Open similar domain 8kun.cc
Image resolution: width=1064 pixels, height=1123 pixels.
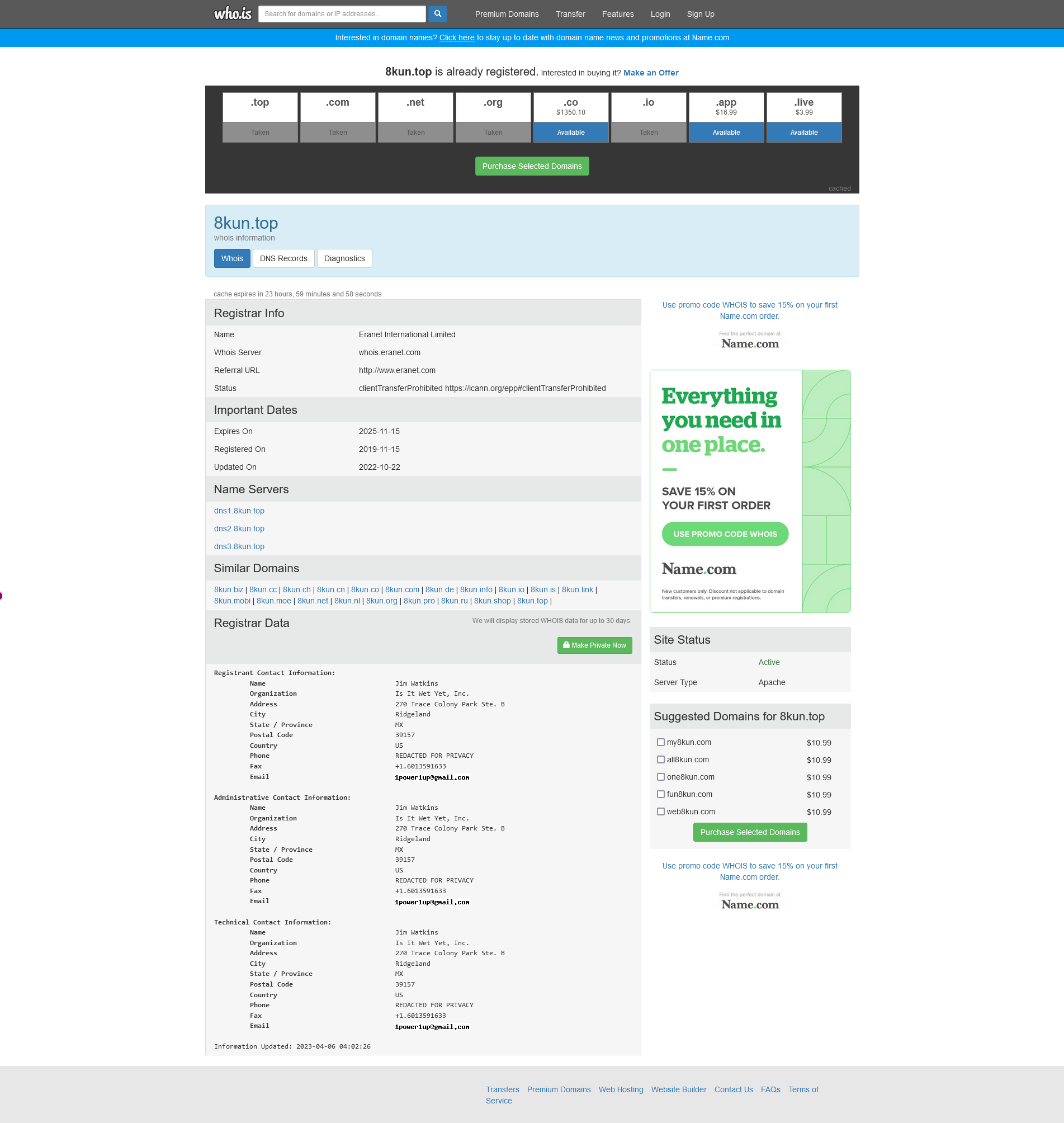(263, 590)
